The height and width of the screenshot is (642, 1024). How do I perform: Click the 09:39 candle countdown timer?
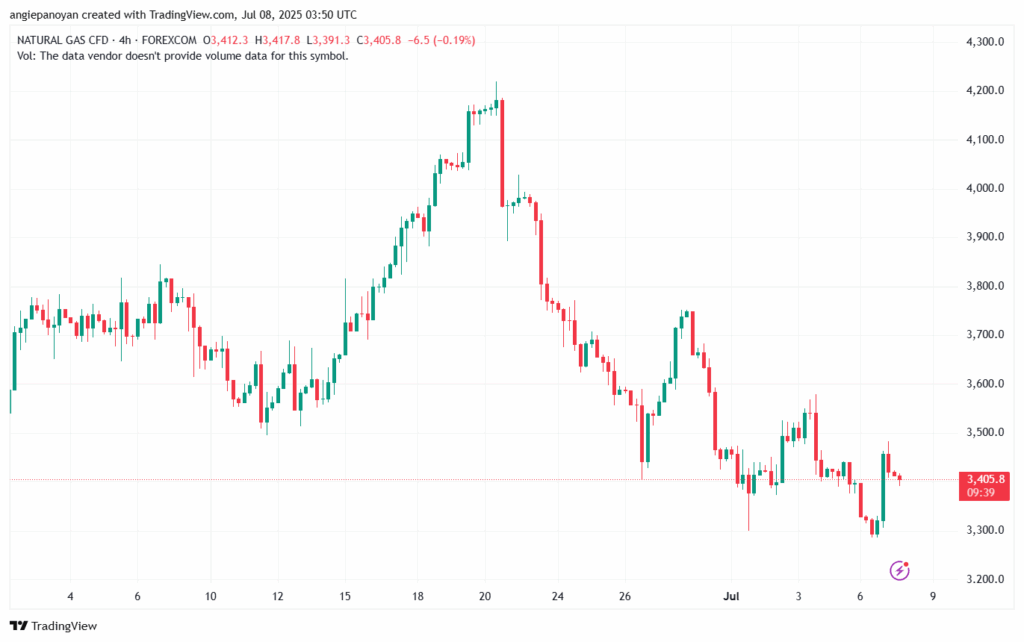tap(980, 492)
